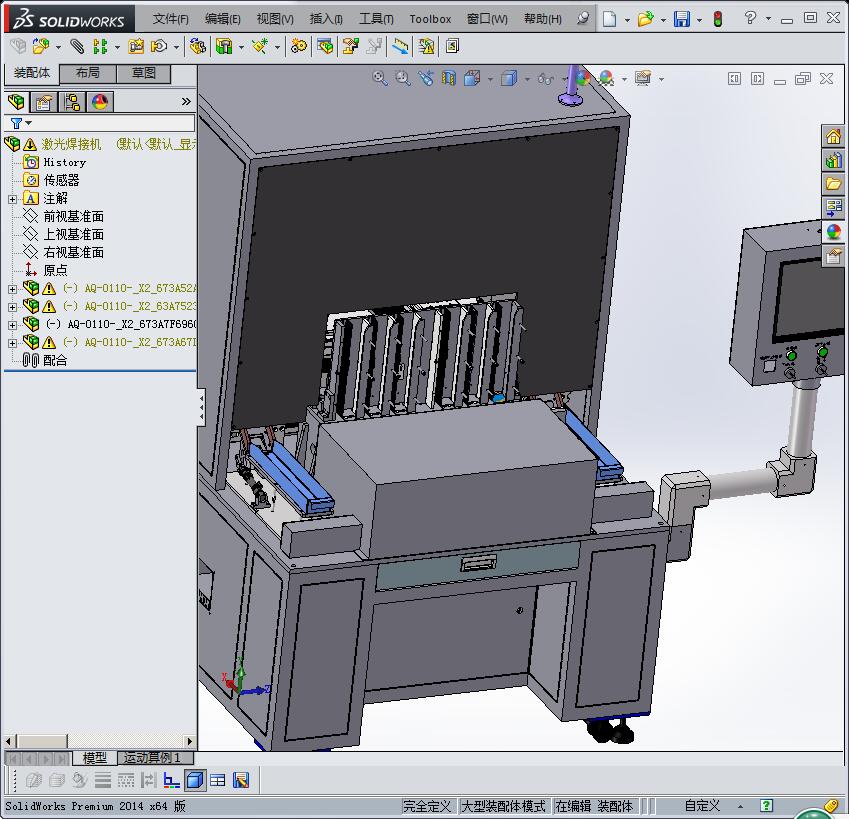Viewport: 849px width, 819px height.
Task: Expand the 注解 annotations tree node
Action: point(12,199)
